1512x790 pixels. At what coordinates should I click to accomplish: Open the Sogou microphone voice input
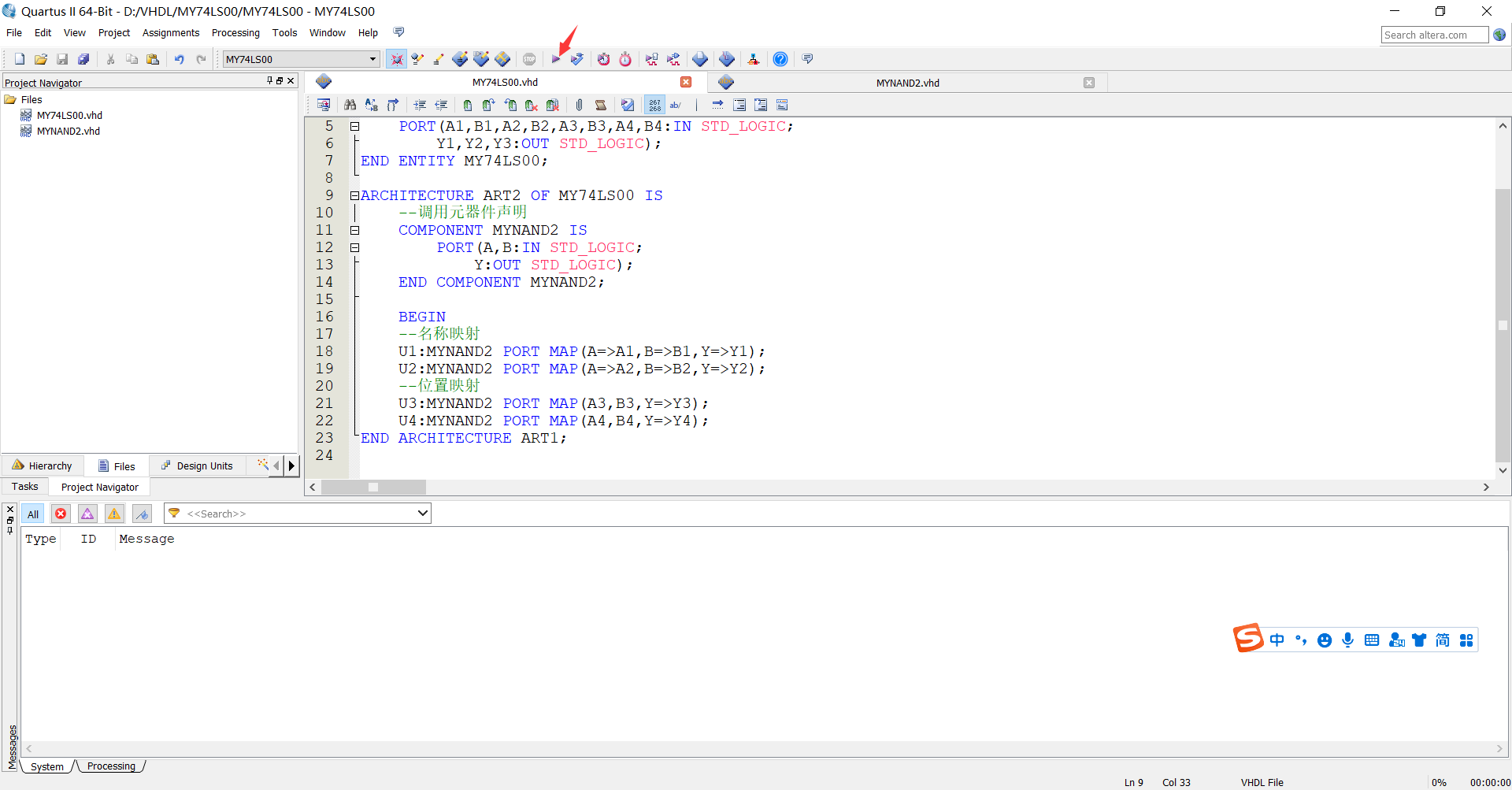coord(1348,640)
